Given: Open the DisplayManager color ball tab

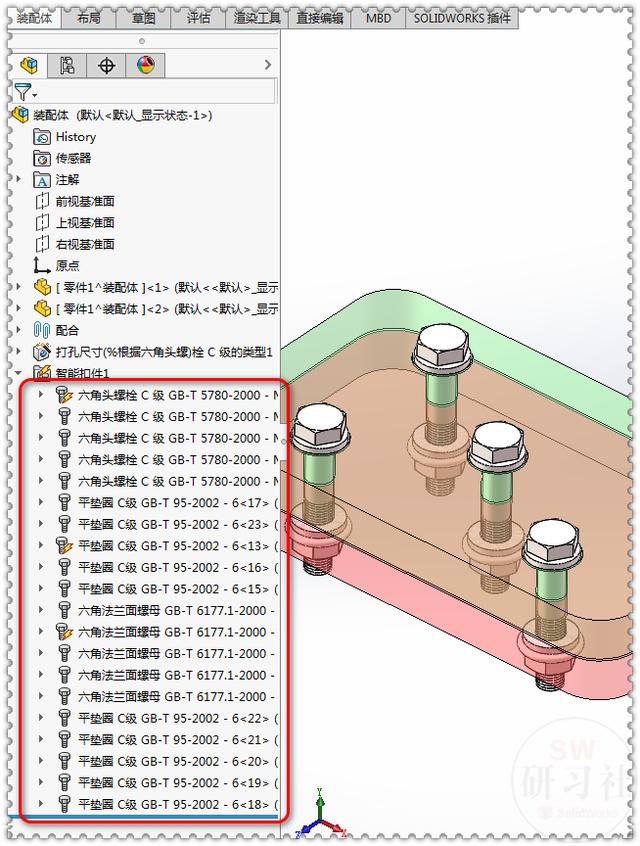Looking at the screenshot, I should [x=146, y=66].
